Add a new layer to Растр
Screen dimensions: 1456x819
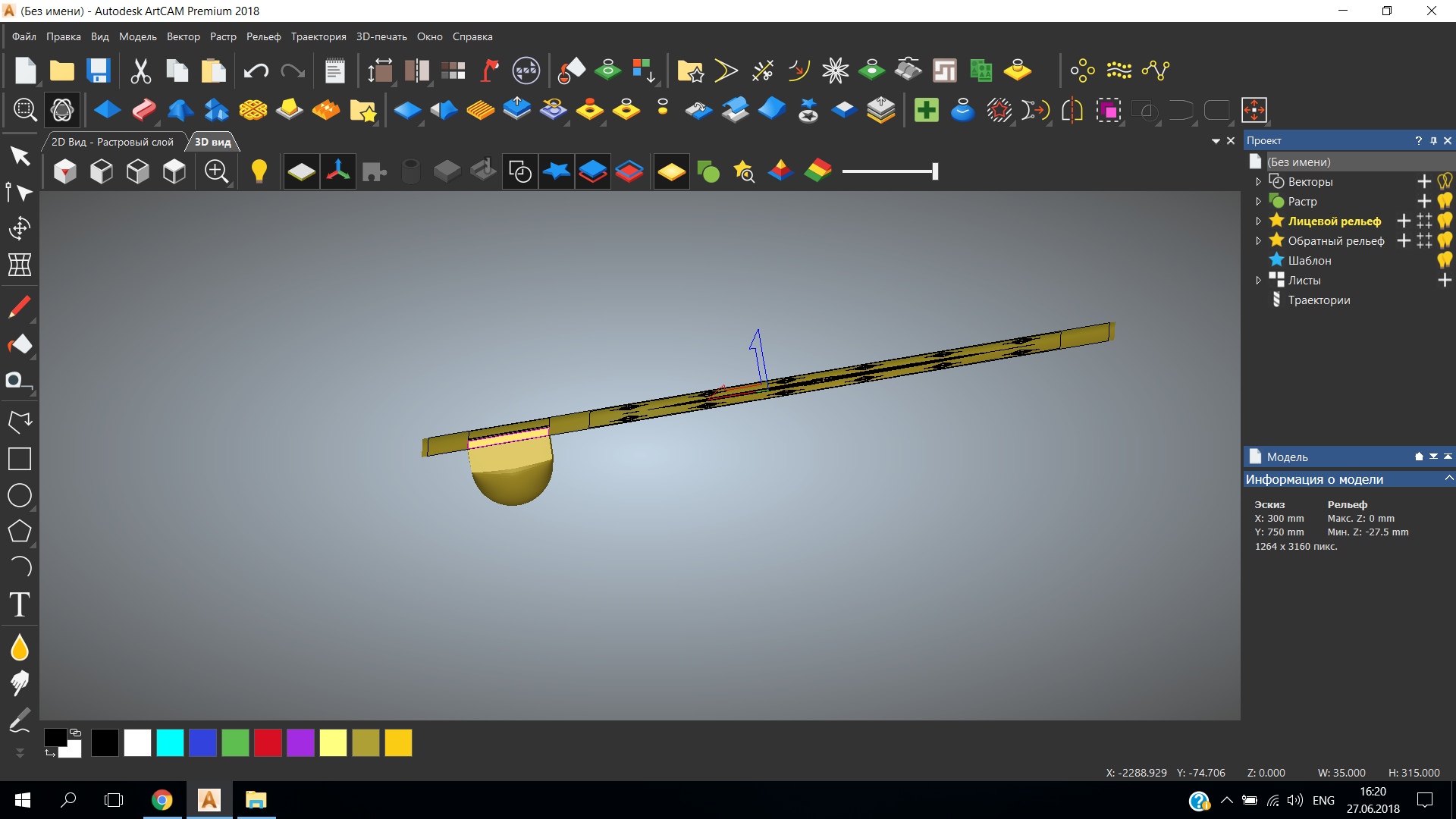(x=1424, y=202)
